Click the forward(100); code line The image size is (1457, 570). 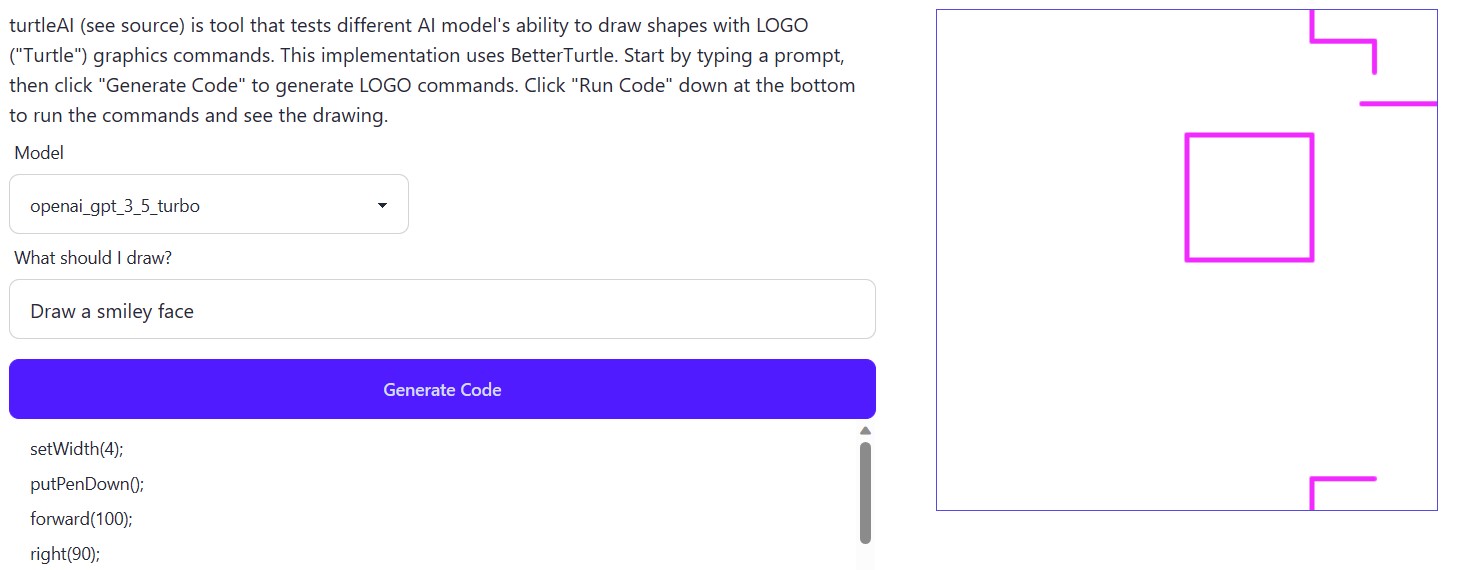[x=81, y=519]
